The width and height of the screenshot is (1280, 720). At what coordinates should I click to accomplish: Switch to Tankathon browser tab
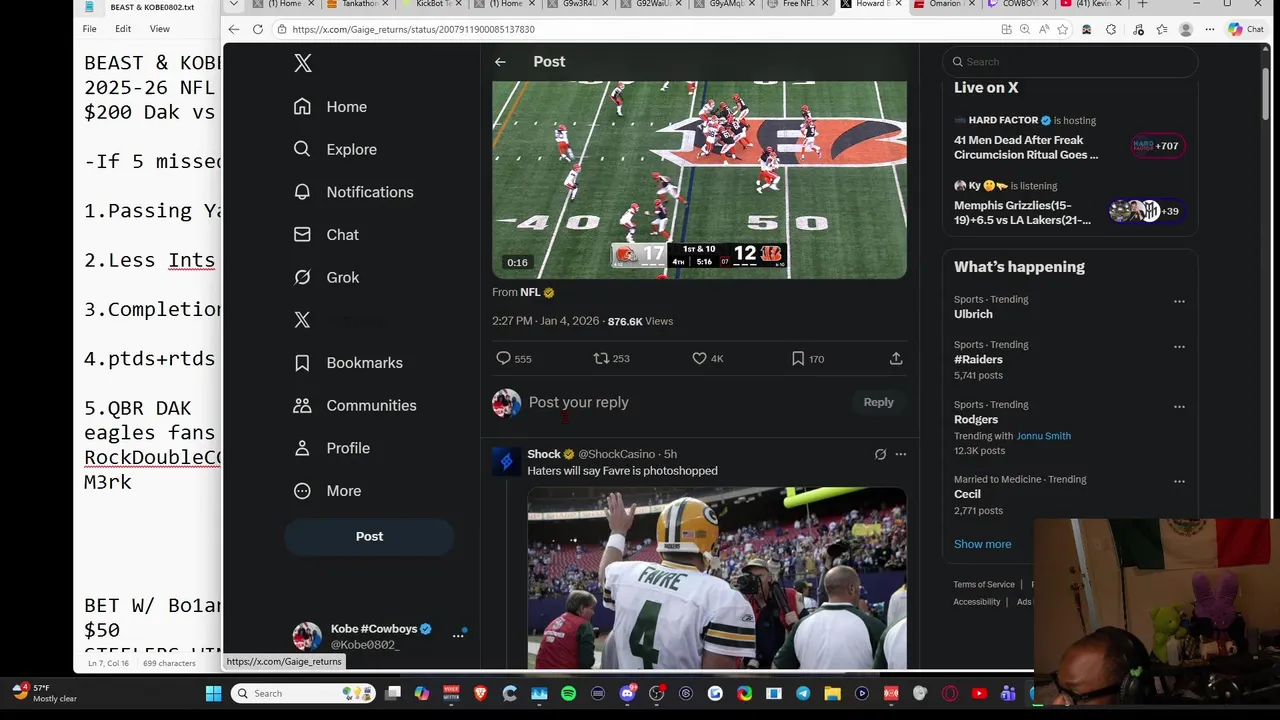pyautogui.click(x=360, y=4)
